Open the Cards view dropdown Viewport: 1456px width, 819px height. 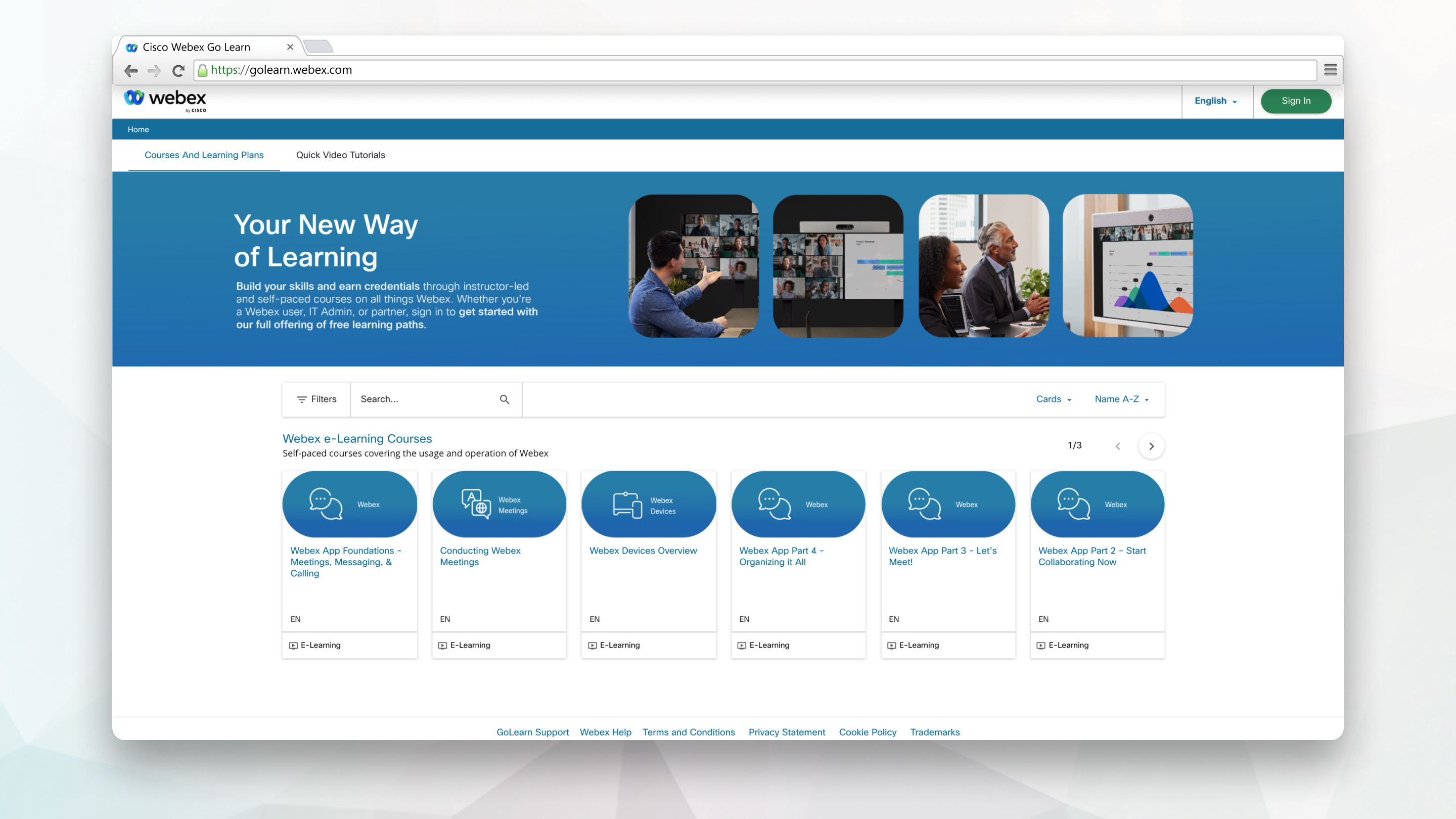tap(1053, 399)
